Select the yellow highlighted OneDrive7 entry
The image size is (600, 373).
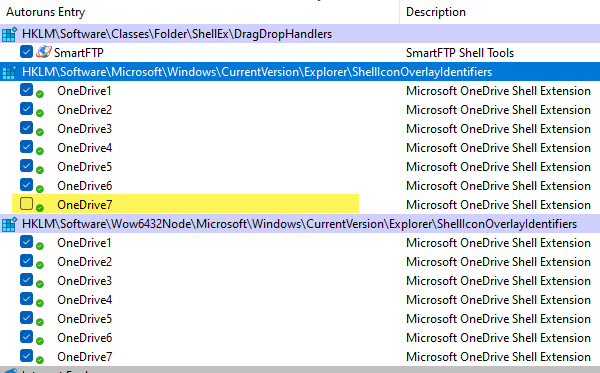point(186,204)
